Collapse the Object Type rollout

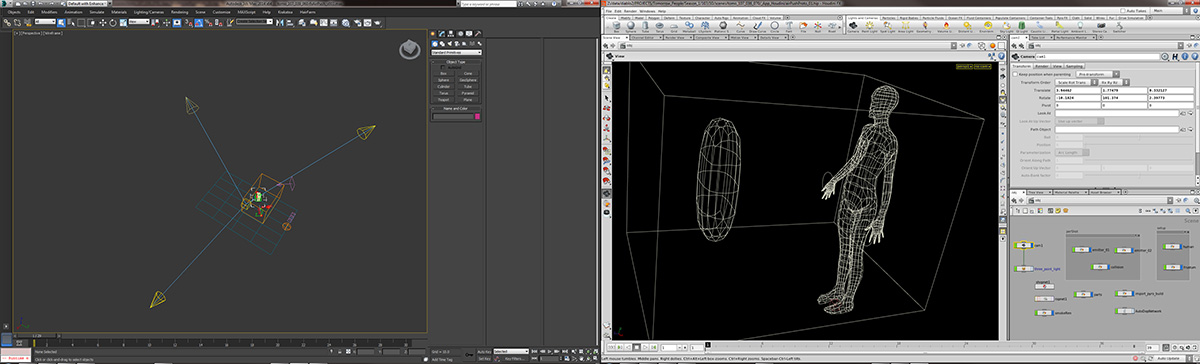click(456, 62)
